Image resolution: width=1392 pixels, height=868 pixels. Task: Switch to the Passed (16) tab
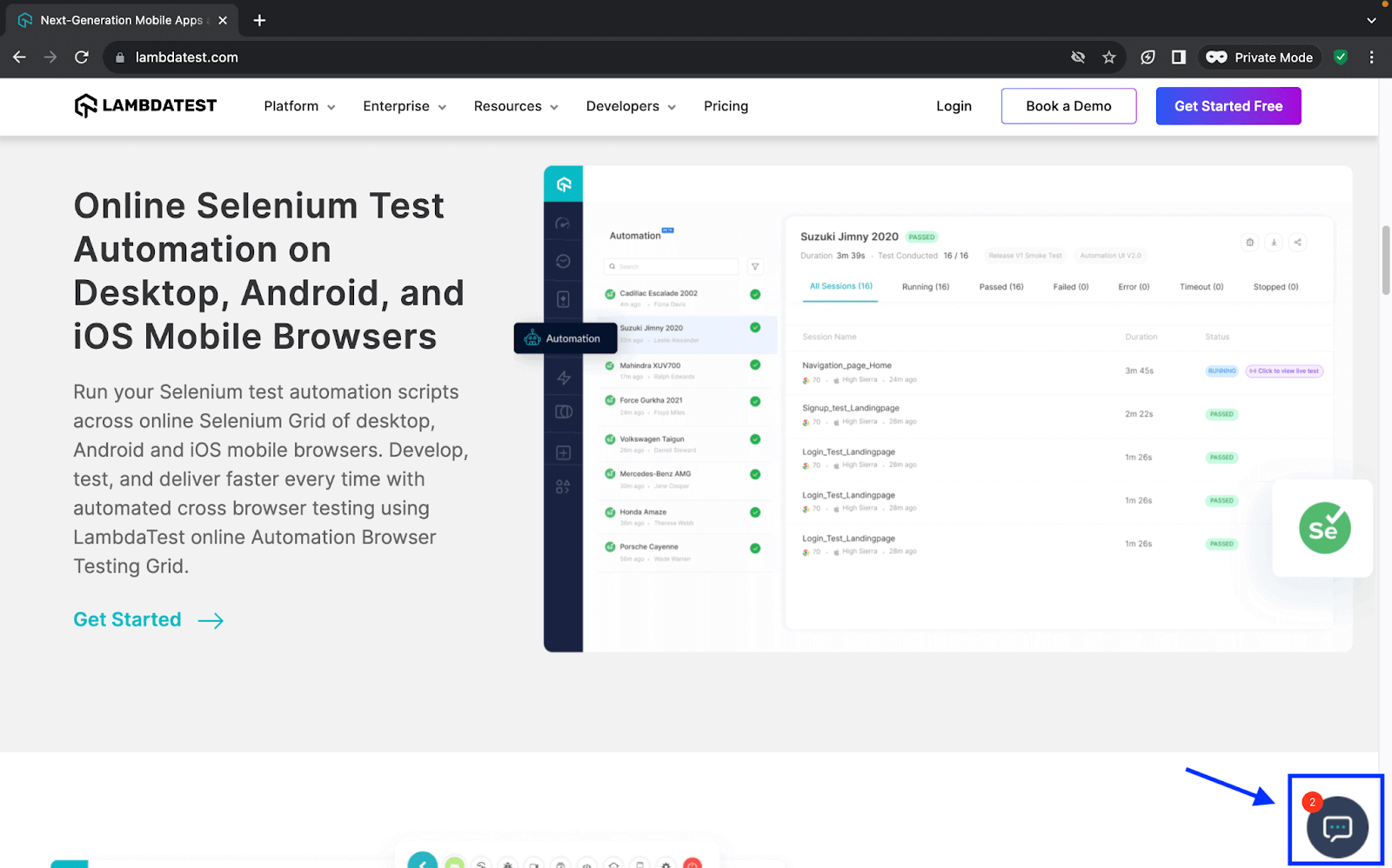pyautogui.click(x=1000, y=286)
